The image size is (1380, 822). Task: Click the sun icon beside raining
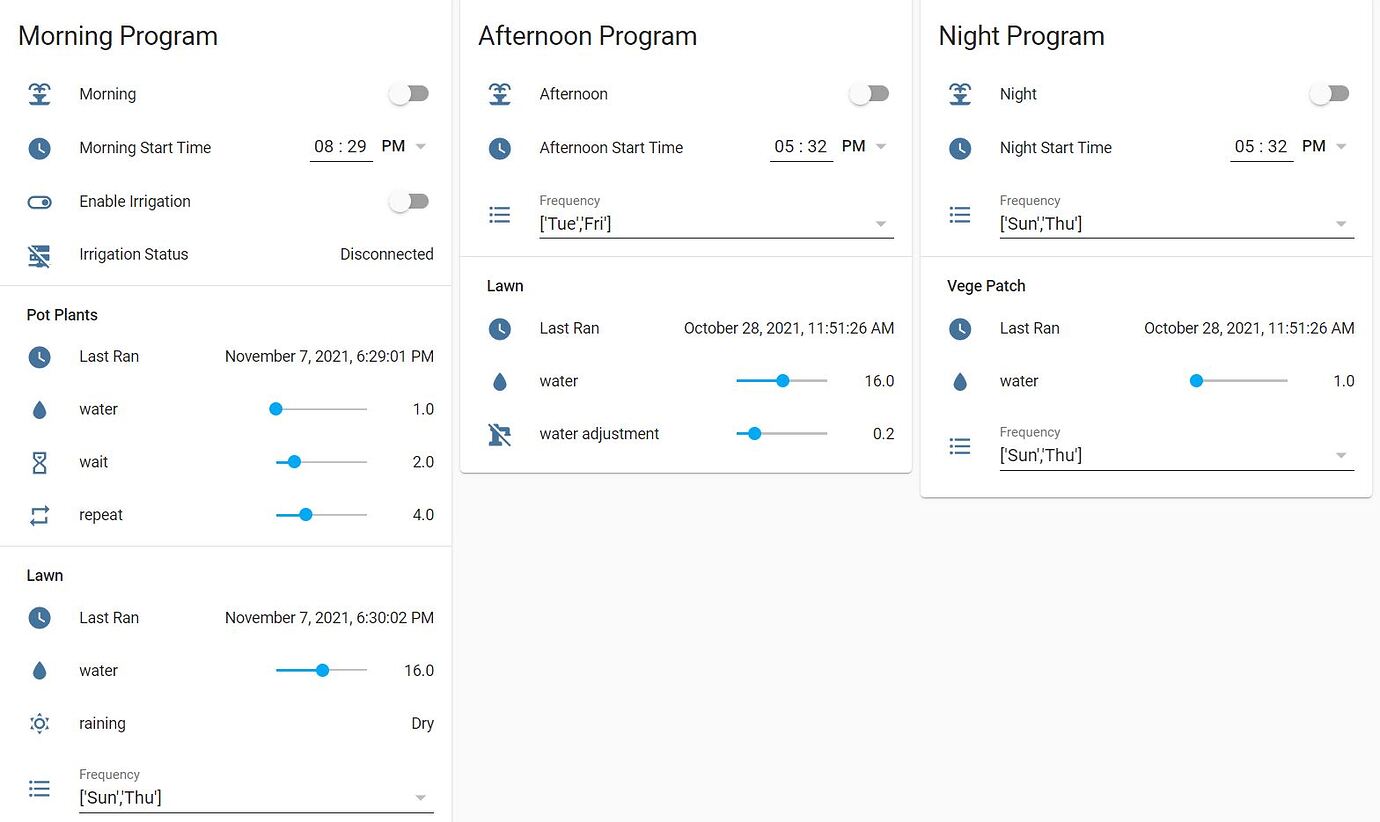(39, 723)
